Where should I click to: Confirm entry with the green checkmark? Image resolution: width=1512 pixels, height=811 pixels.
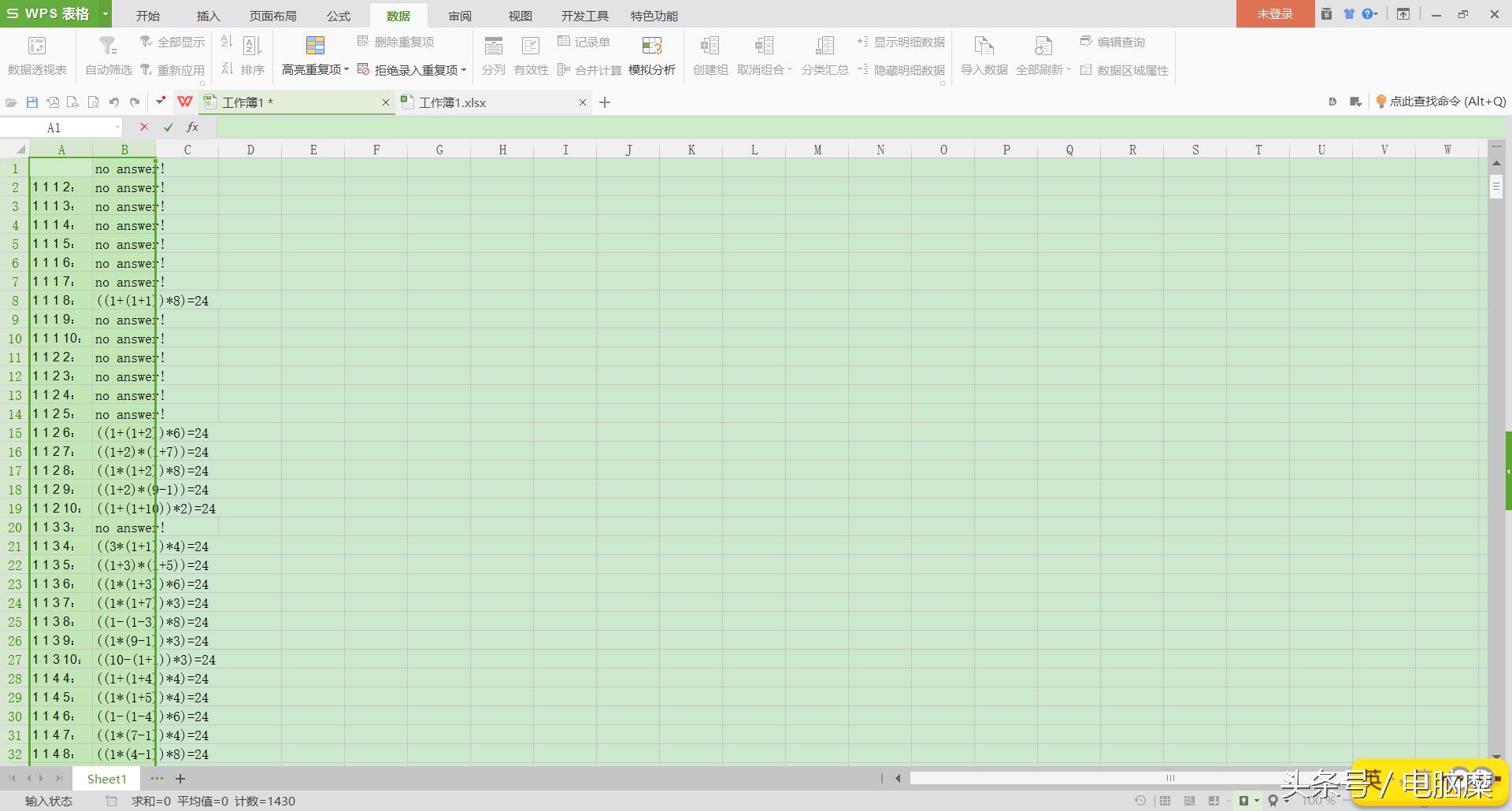[x=168, y=127]
